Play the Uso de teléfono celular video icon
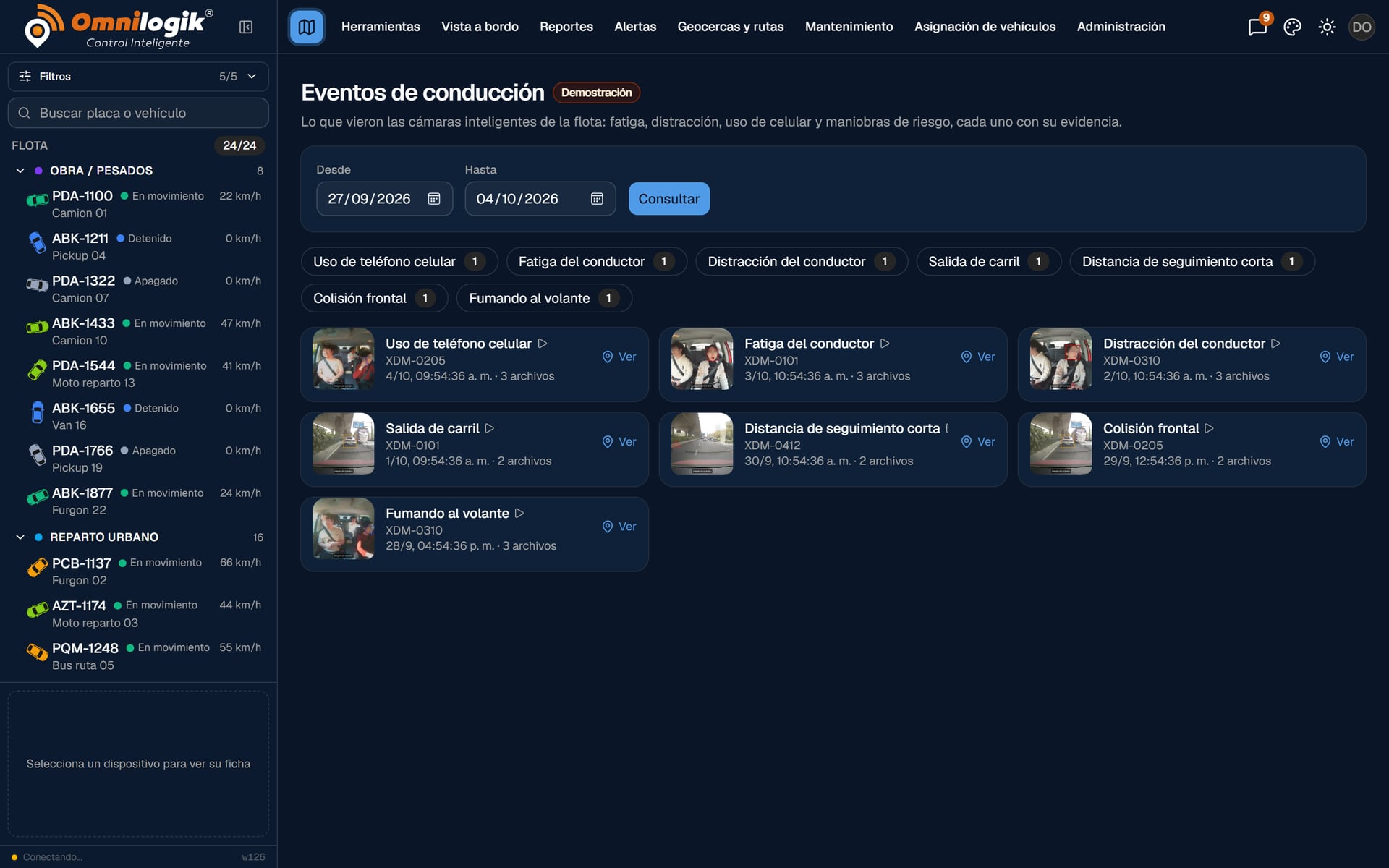 (543, 344)
